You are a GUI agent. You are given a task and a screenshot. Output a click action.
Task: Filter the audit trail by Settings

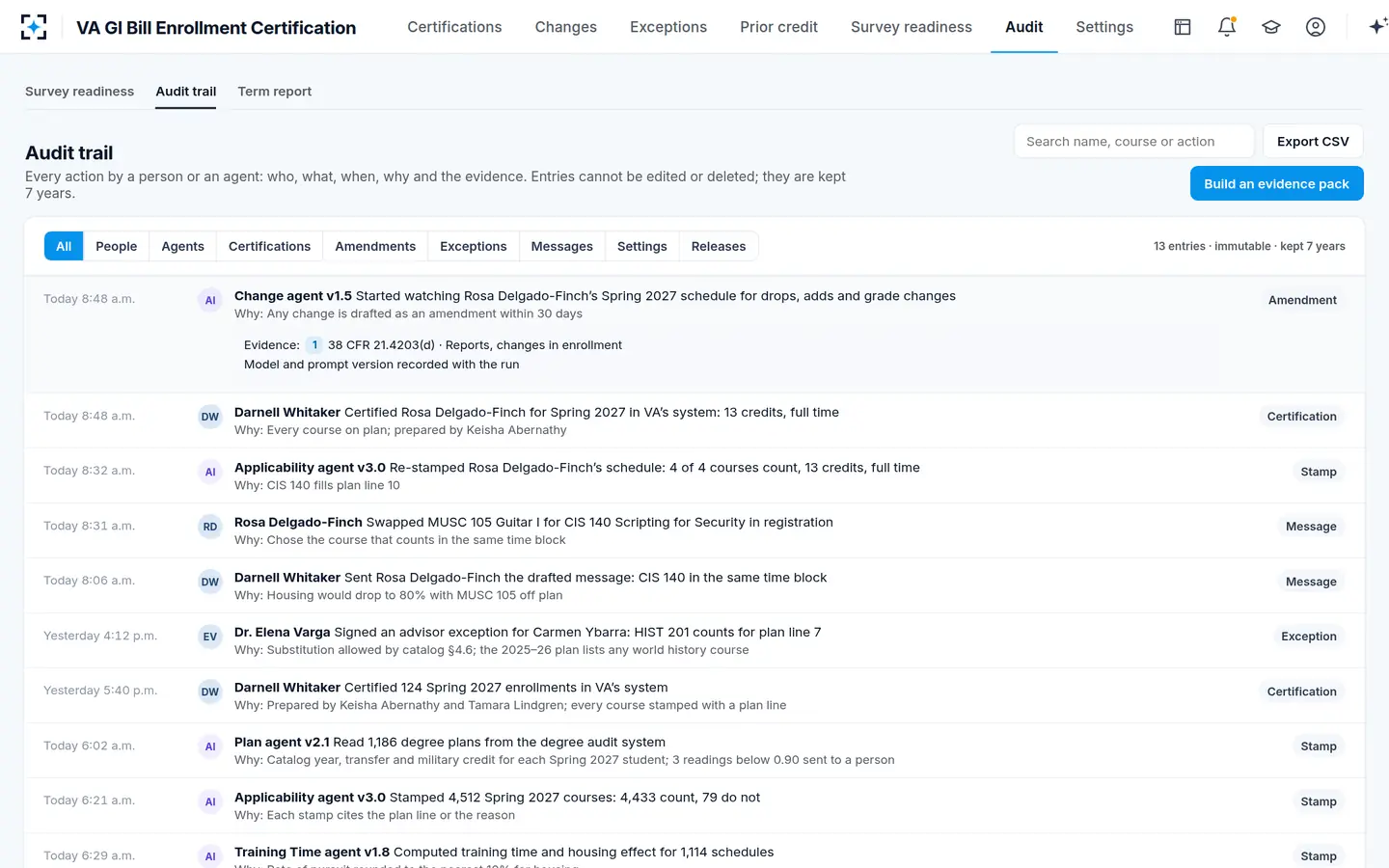(642, 246)
